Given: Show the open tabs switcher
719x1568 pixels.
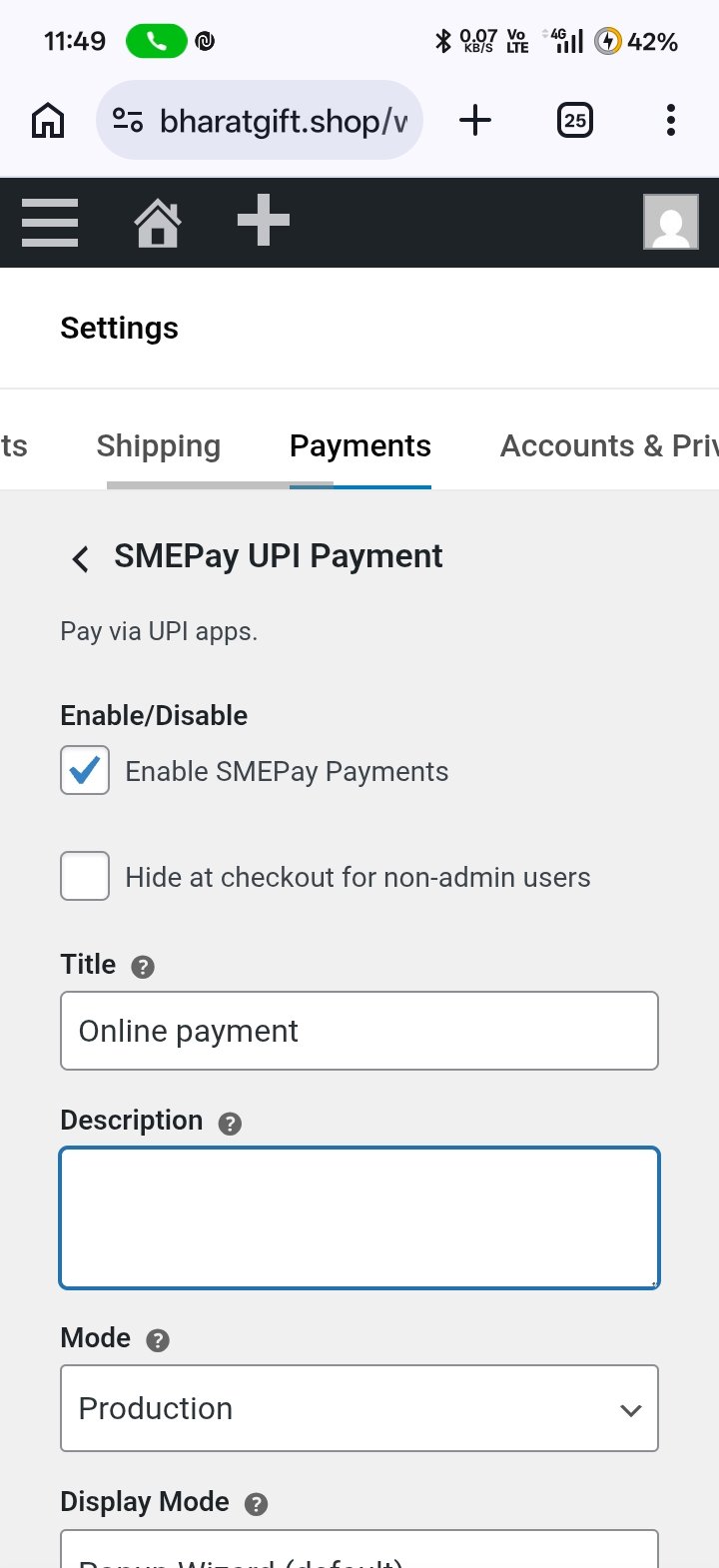Looking at the screenshot, I should click(x=574, y=121).
